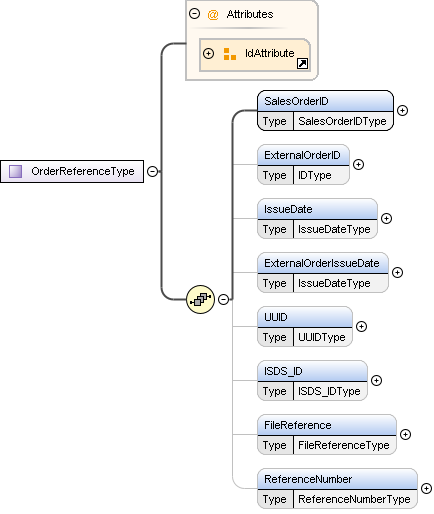This screenshot has height=514, width=434.
Task: Select the SalesOrderID element header
Action: pyautogui.click(x=325, y=101)
